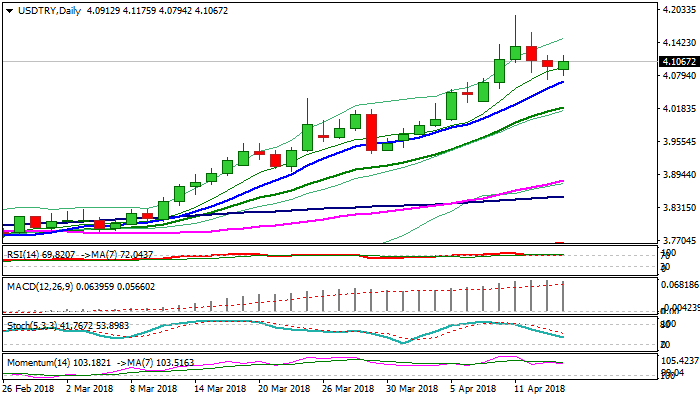700x400 pixels.
Task: Click the 4.20335 price axis level
Action: point(679,10)
